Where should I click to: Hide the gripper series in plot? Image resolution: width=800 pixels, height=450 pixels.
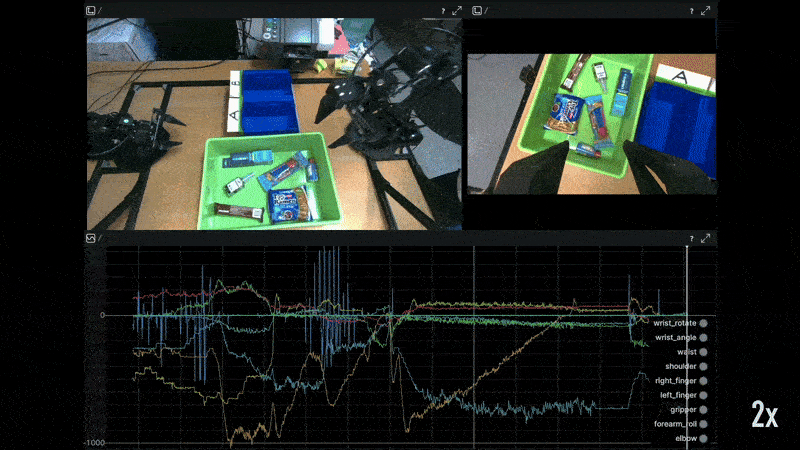(x=704, y=410)
